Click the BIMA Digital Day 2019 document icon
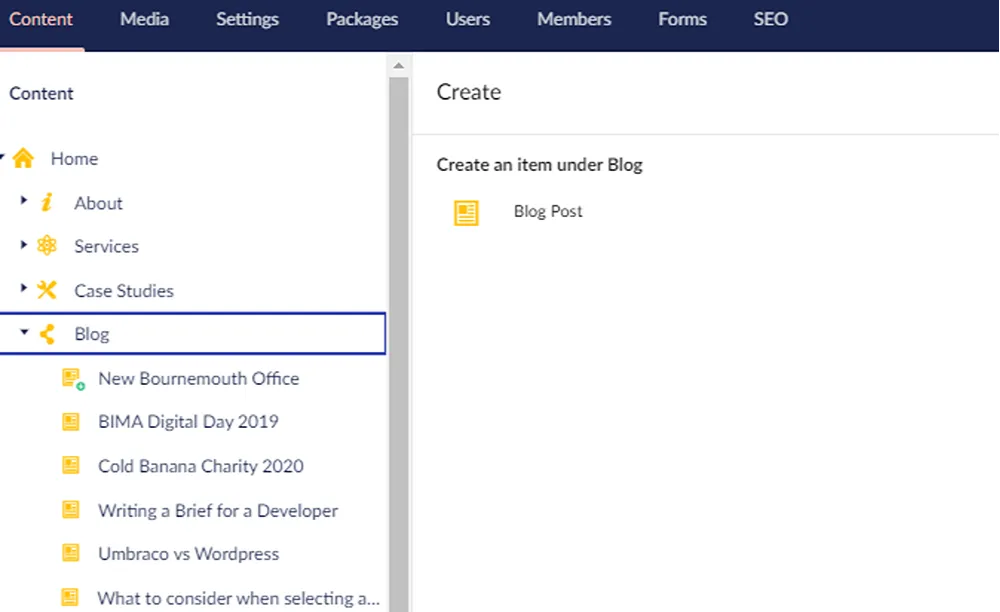The height and width of the screenshot is (612, 1000). pos(70,421)
